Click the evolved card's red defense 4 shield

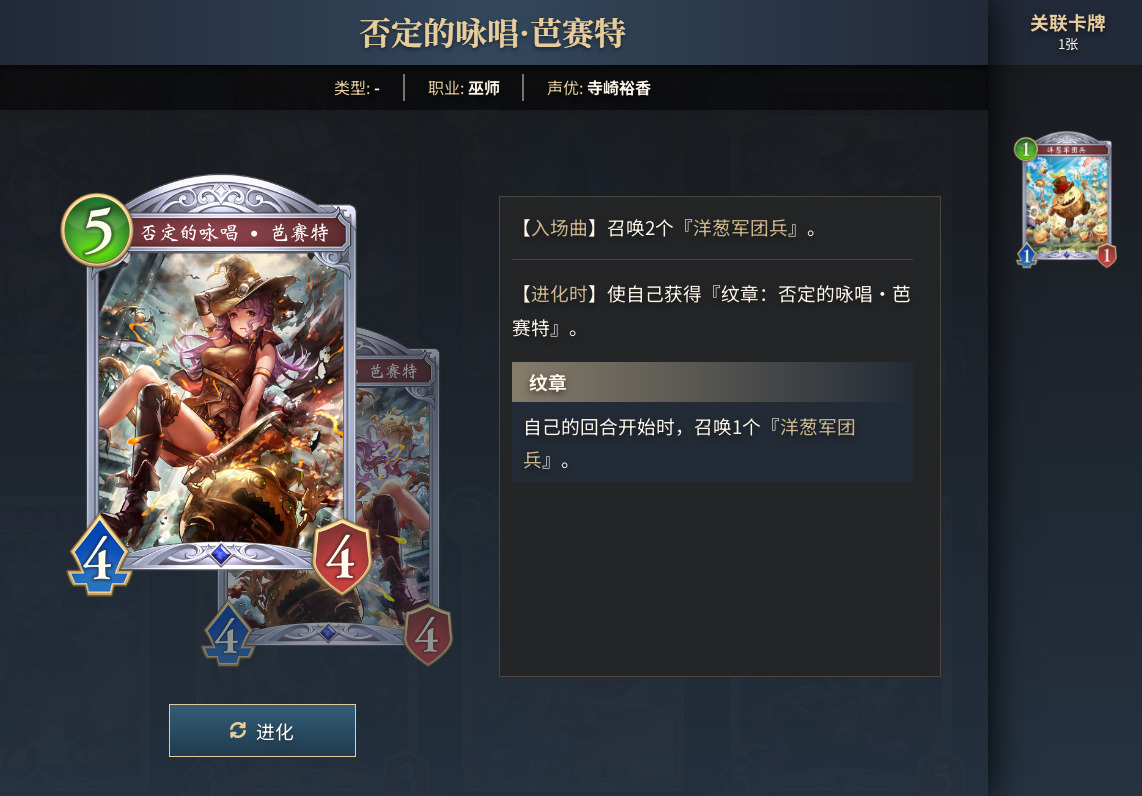pyautogui.click(x=428, y=634)
